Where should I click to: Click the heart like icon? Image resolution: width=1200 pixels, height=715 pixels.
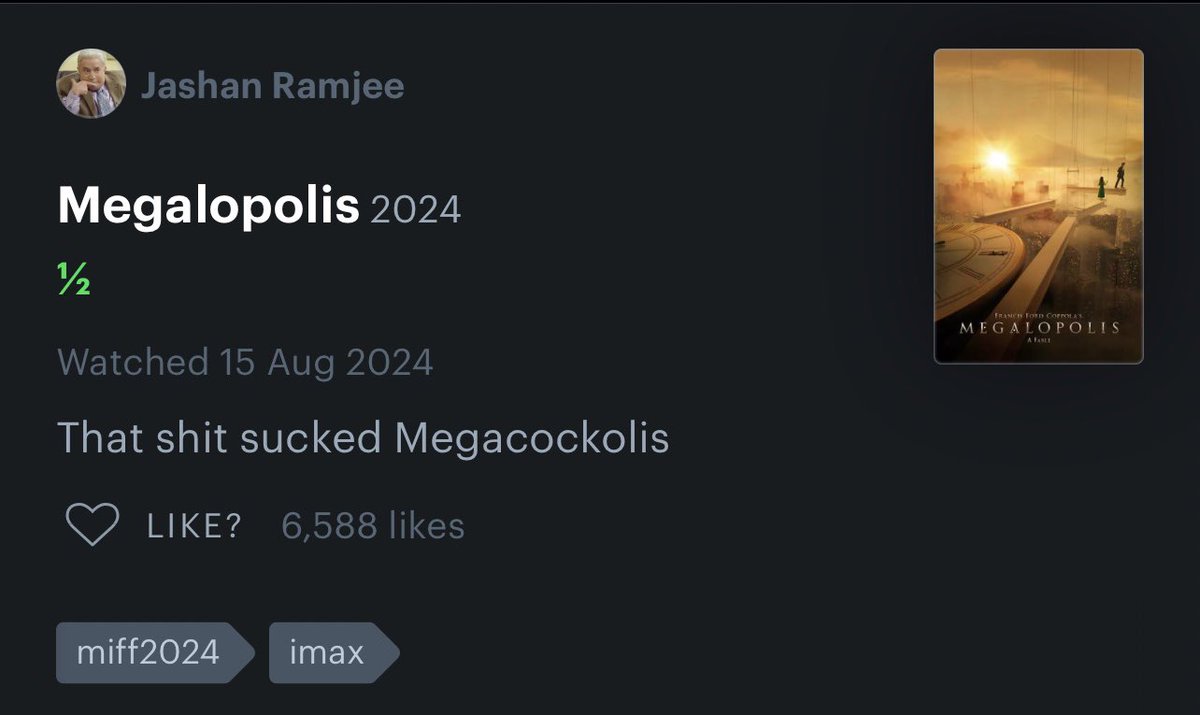(92, 525)
